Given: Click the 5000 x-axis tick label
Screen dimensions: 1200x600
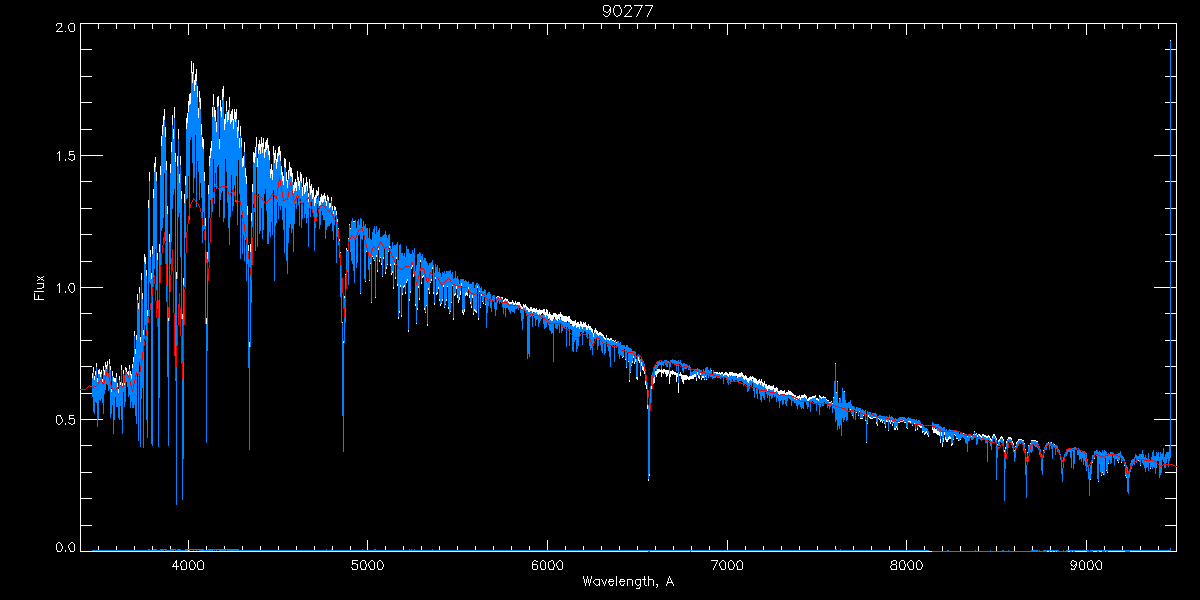Looking at the screenshot, I should (367, 564).
